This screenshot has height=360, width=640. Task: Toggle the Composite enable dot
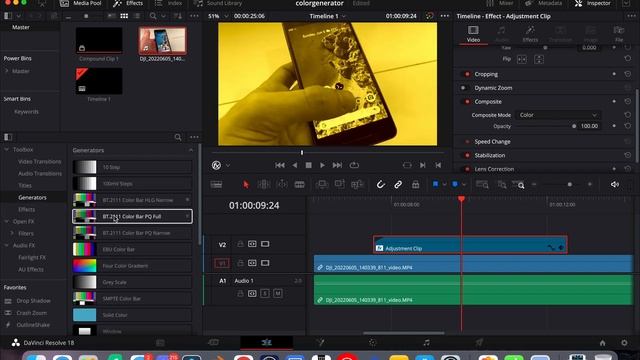(467, 102)
